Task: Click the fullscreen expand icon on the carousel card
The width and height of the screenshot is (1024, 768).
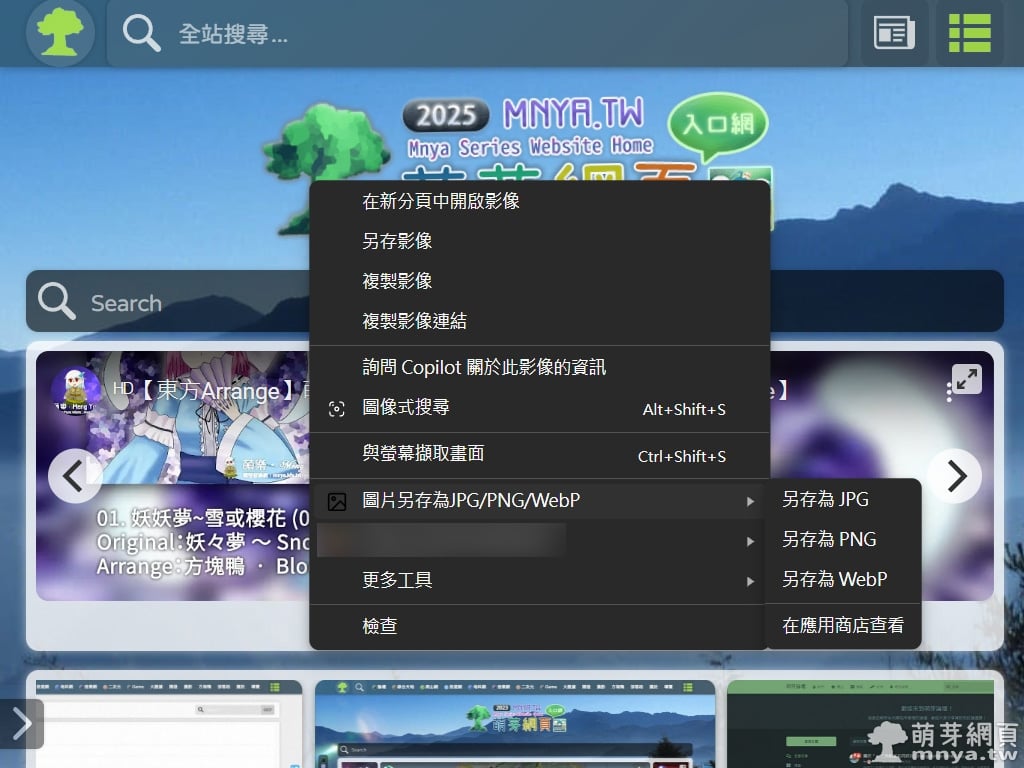Action: (964, 380)
